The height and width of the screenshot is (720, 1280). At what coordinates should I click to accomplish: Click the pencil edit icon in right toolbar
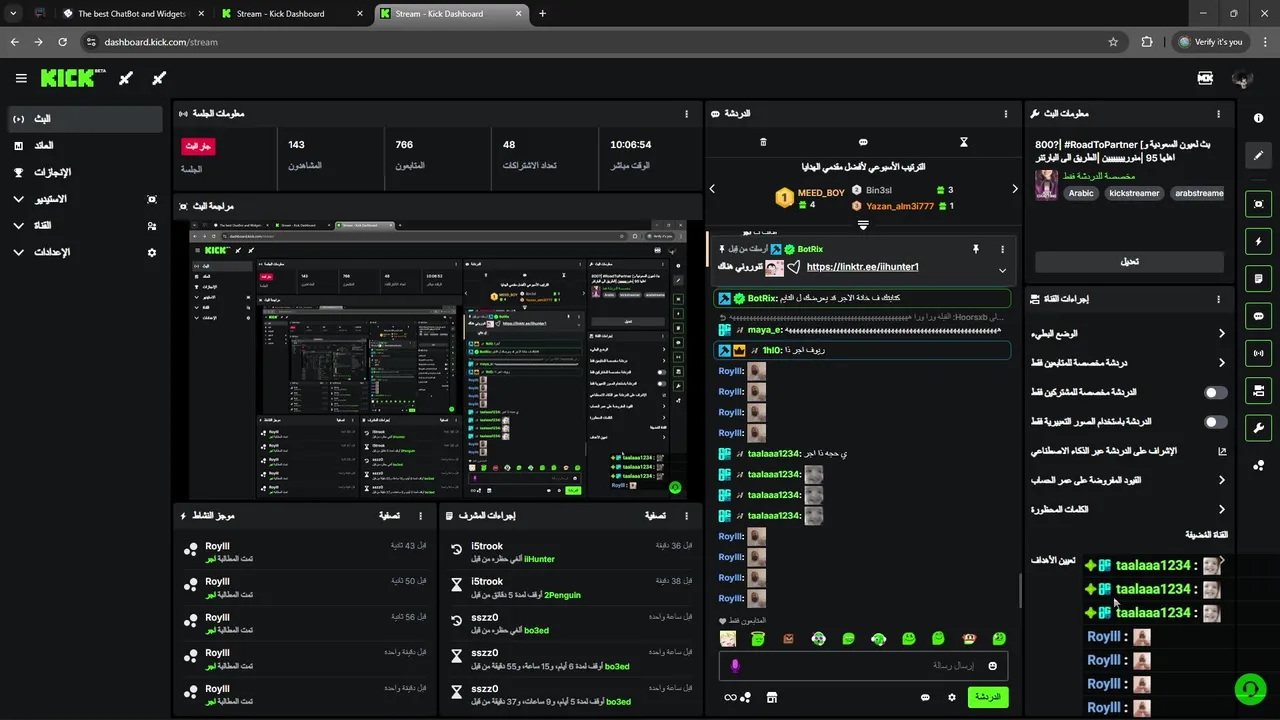(1258, 155)
